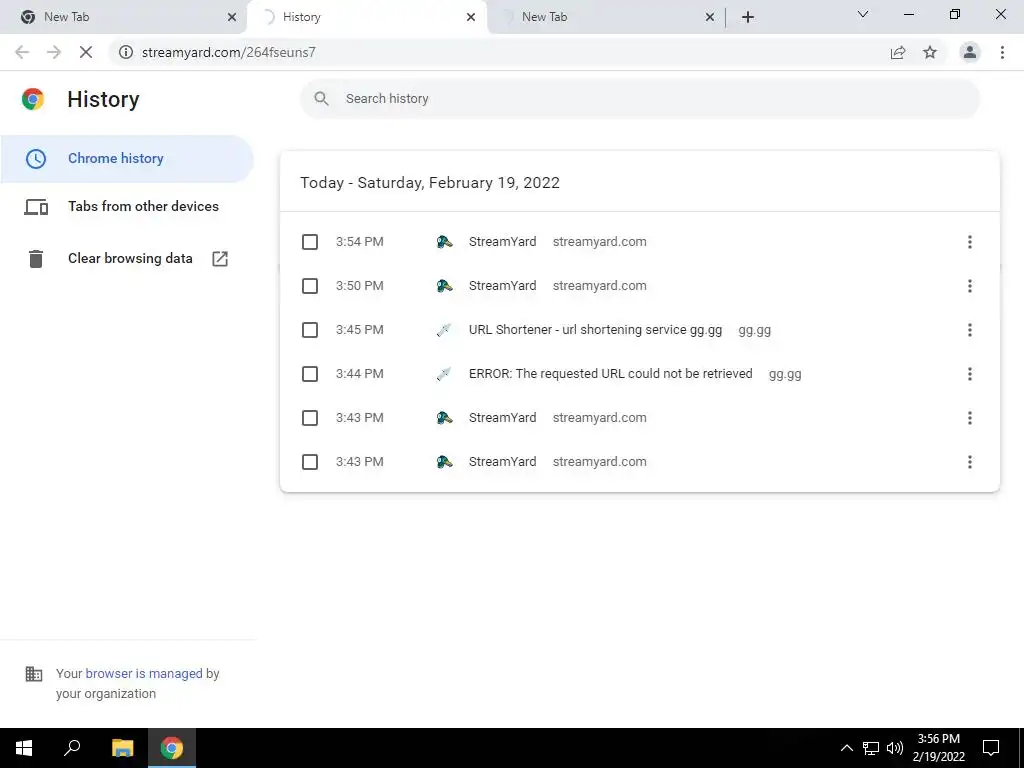Viewport: 1024px width, 768px height.
Task: Open a new tab with the plus button
Action: coord(748,17)
